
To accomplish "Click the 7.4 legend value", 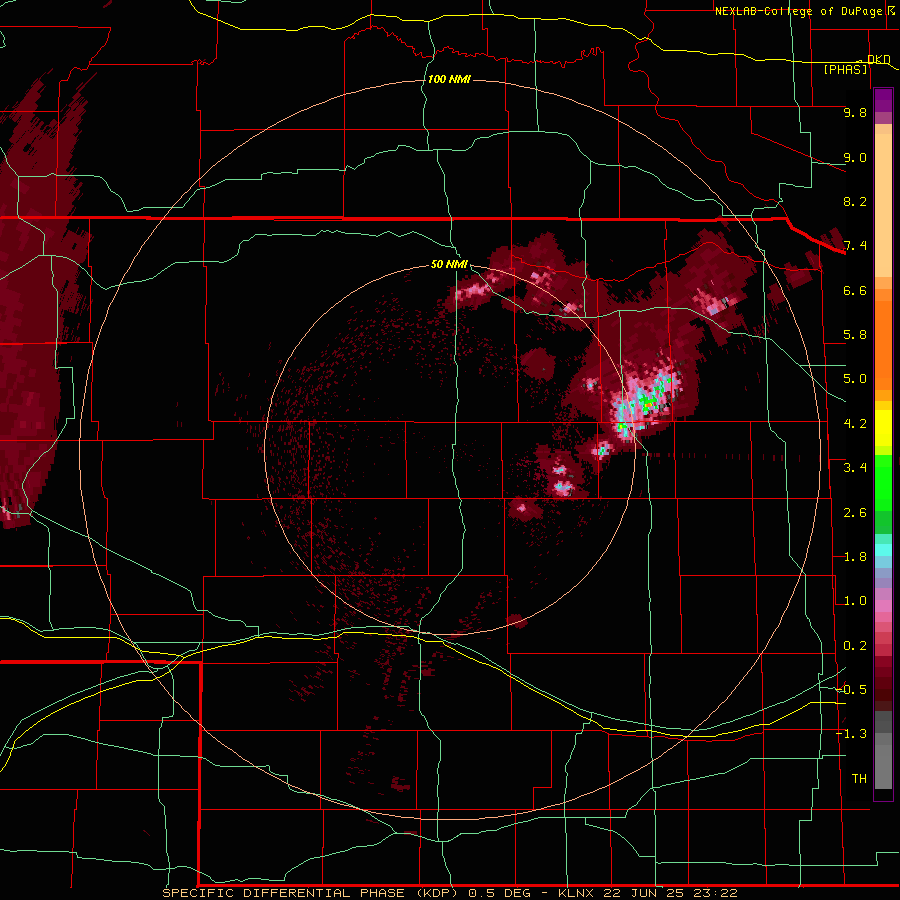I will [855, 246].
